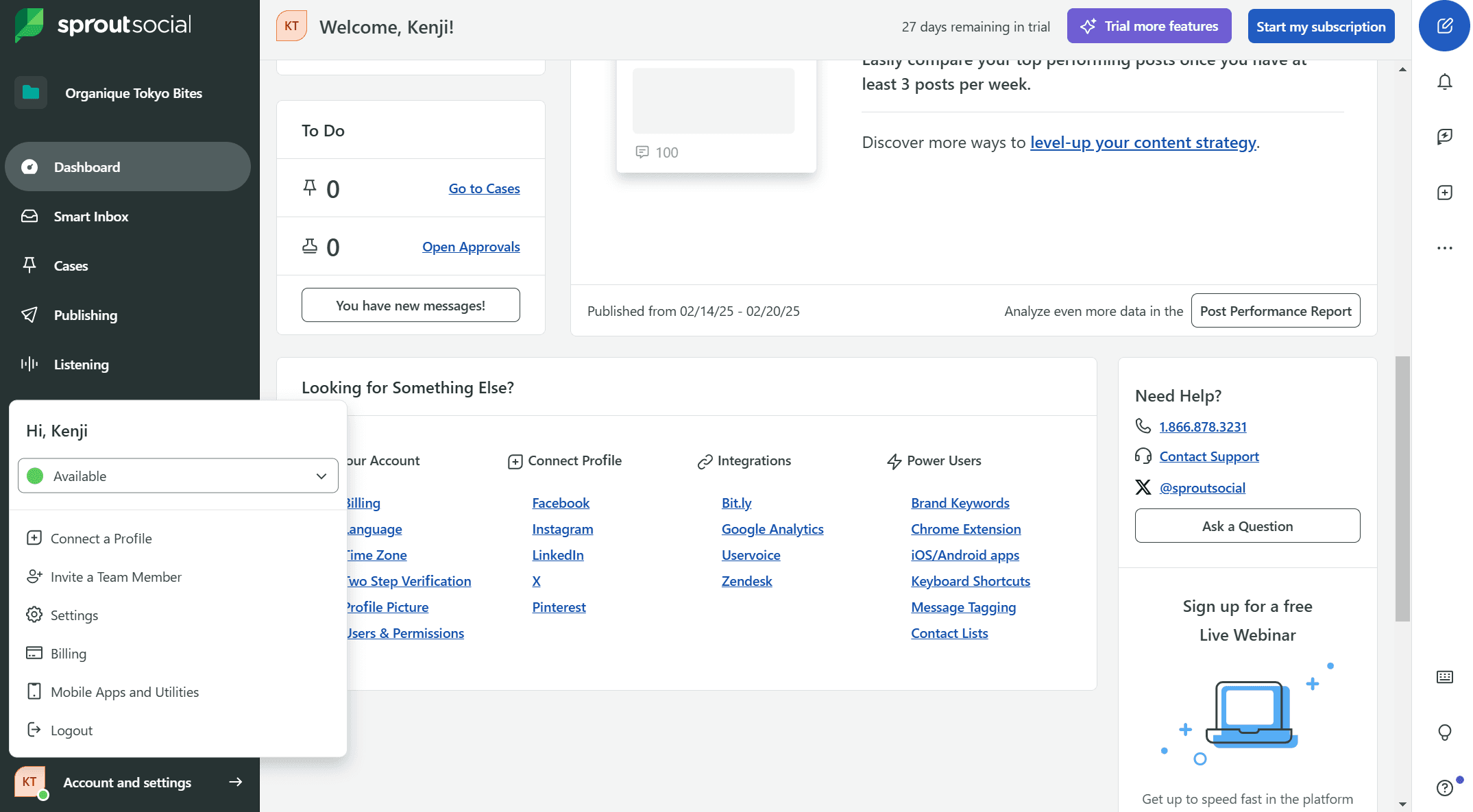1473x812 pixels.
Task: Click the Organique Tokyo Bites folder icon
Action: (31, 93)
